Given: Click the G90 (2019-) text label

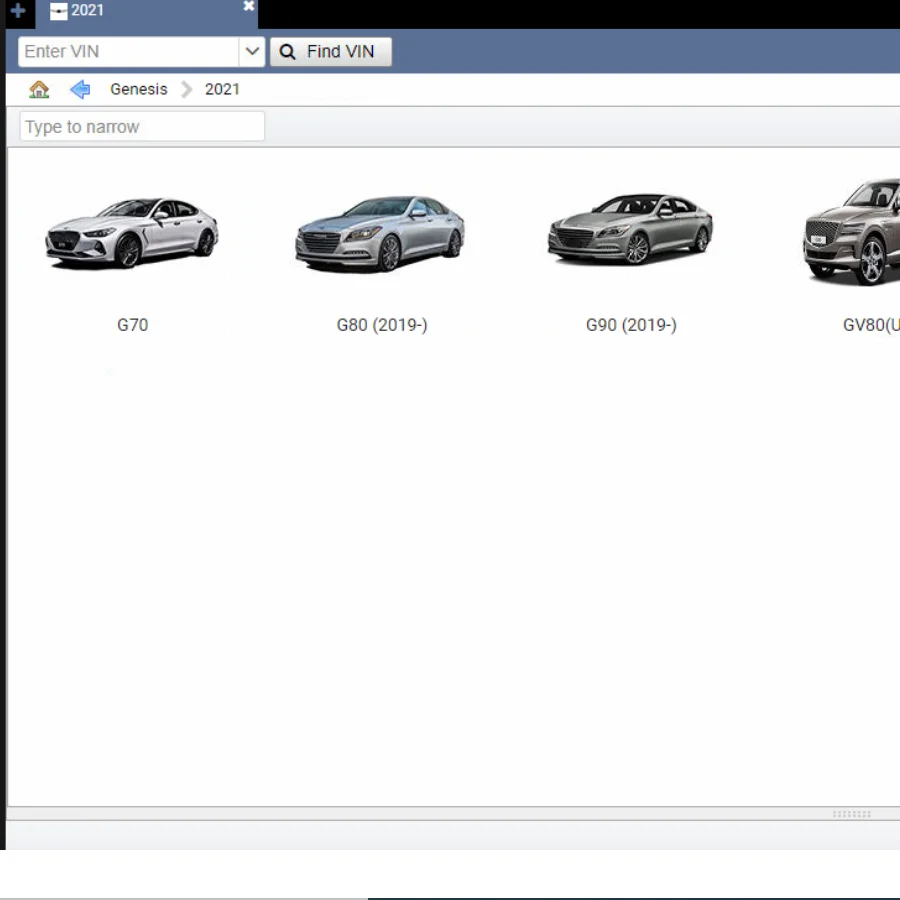Looking at the screenshot, I should (631, 325).
